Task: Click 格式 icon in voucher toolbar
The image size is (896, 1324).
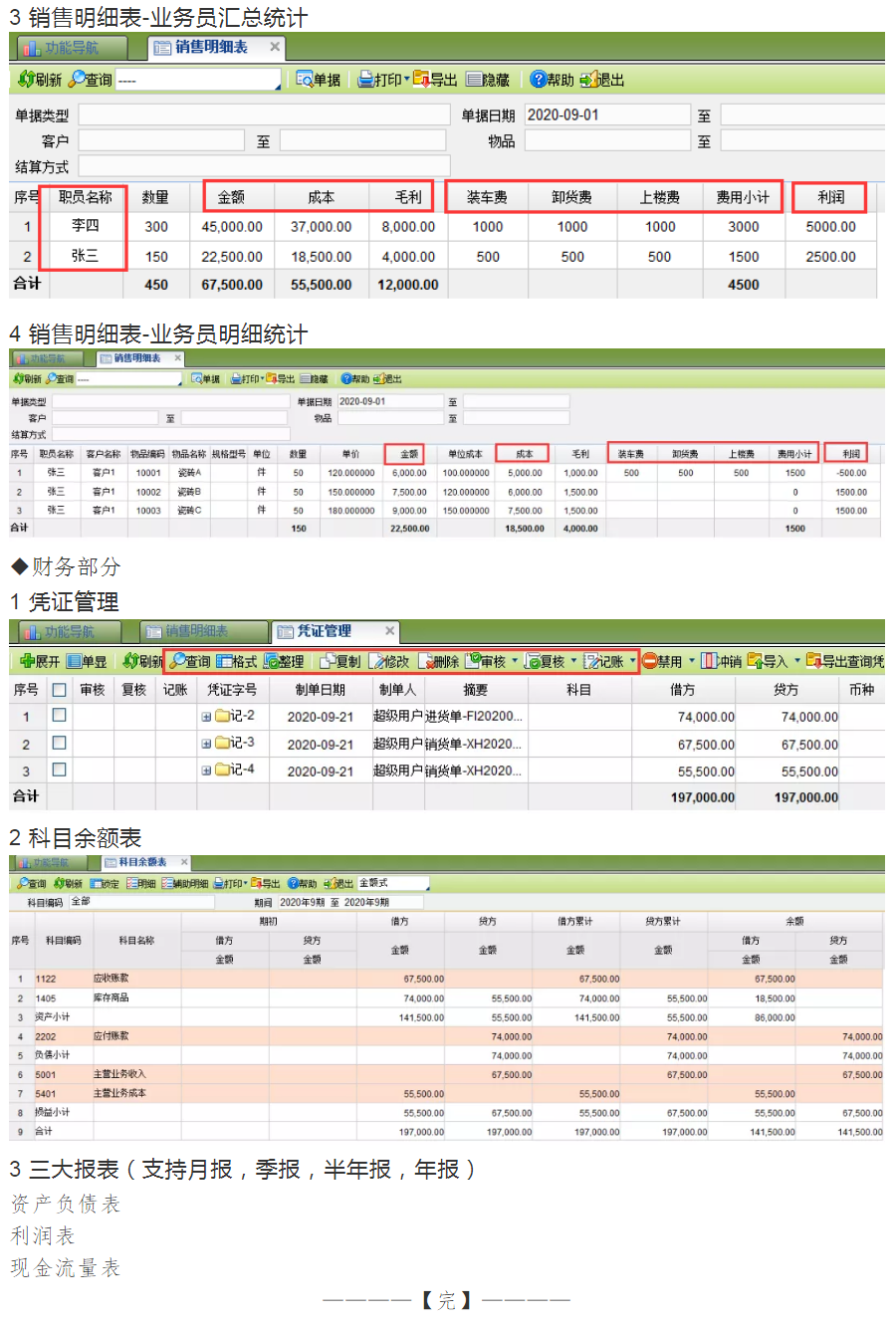Action: pos(237,661)
